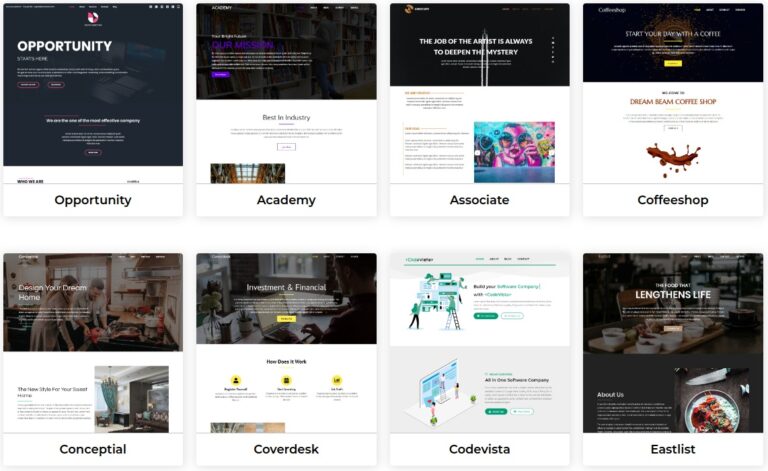Click the middle yellow step icon in Coverdesk
This screenshot has height=471, width=768.
[x=286, y=381]
